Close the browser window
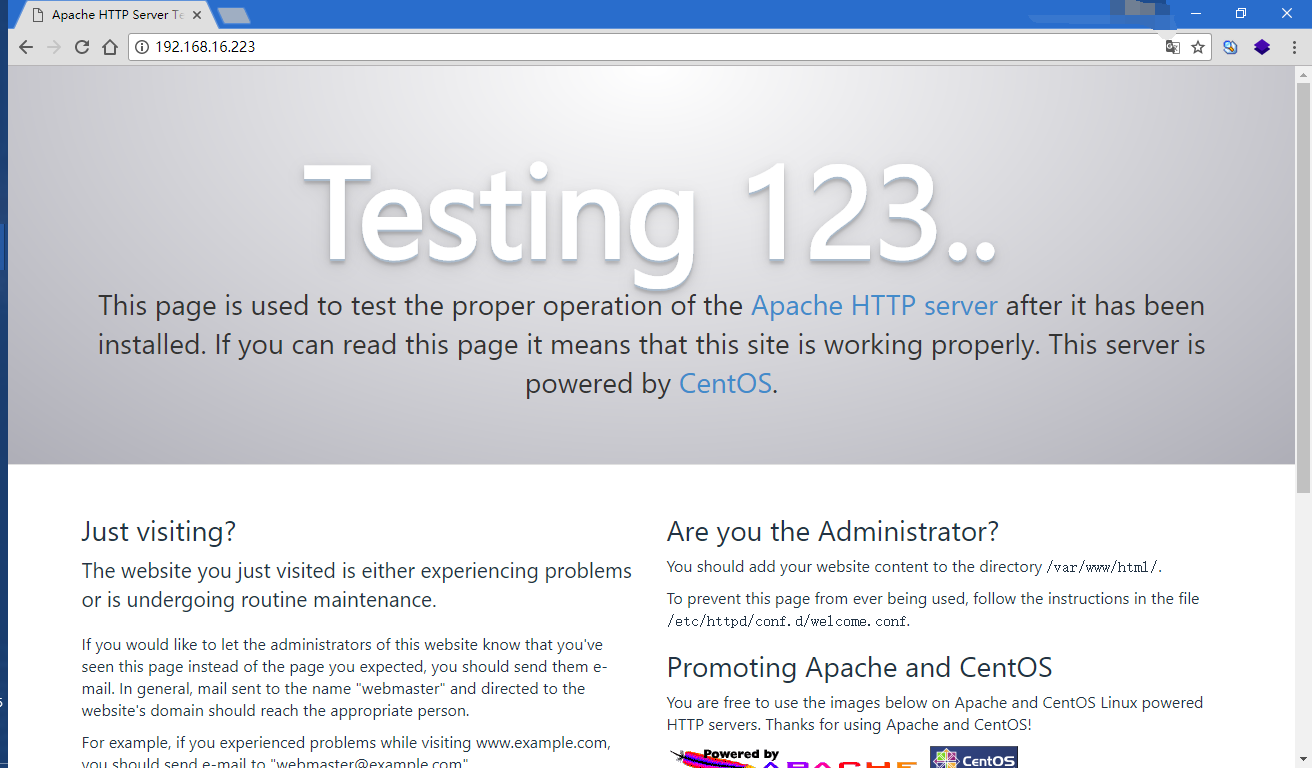1312x768 pixels. pyautogui.click(x=1287, y=13)
